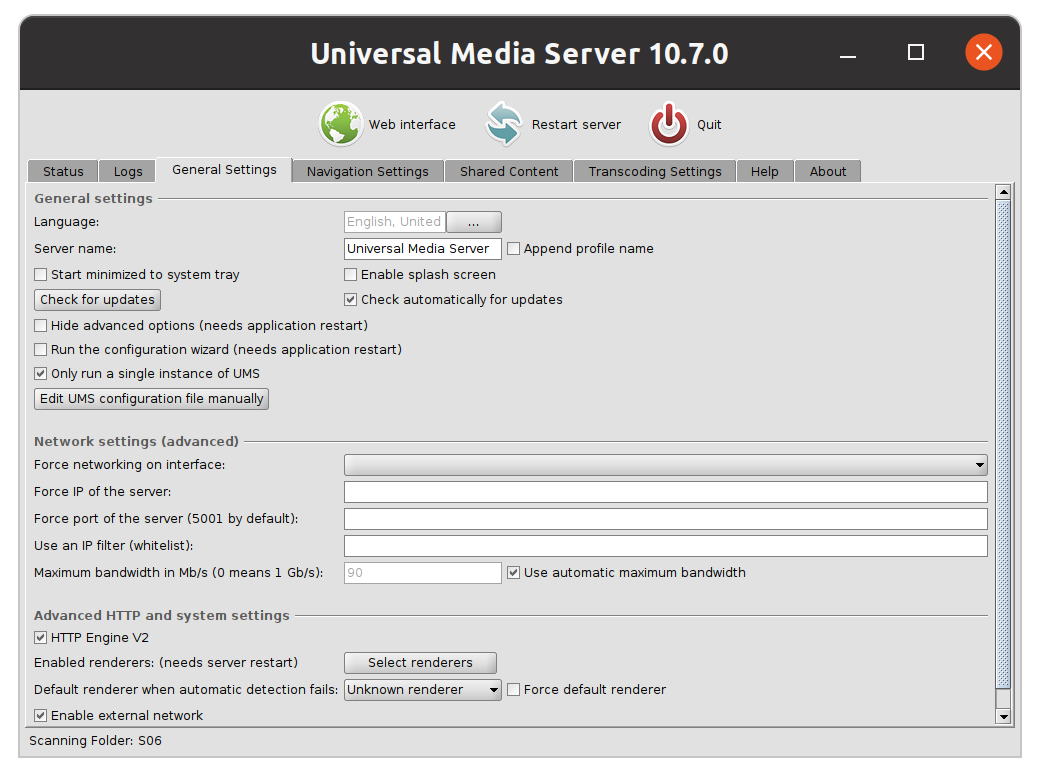Uncheck automatic update checking

(351, 299)
